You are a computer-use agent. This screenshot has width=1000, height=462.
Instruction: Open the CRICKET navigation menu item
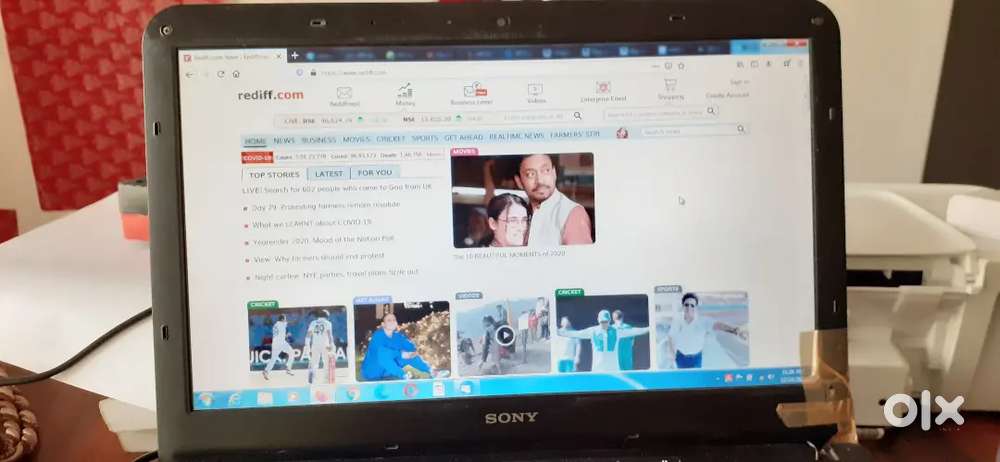pos(391,139)
